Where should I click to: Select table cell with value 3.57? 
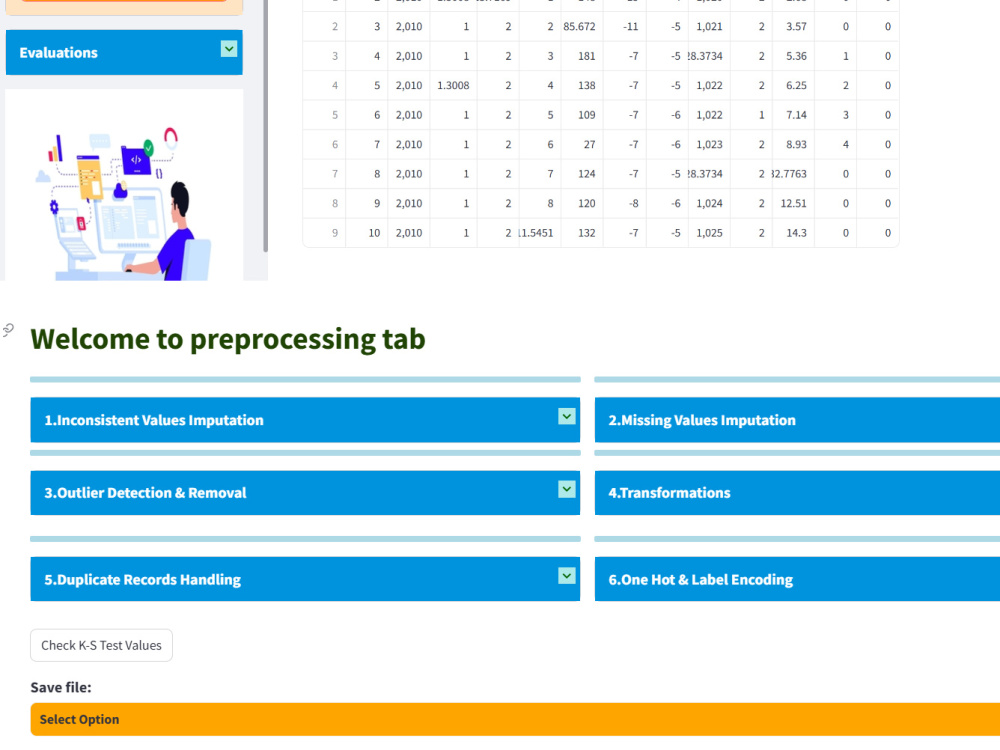[793, 27]
